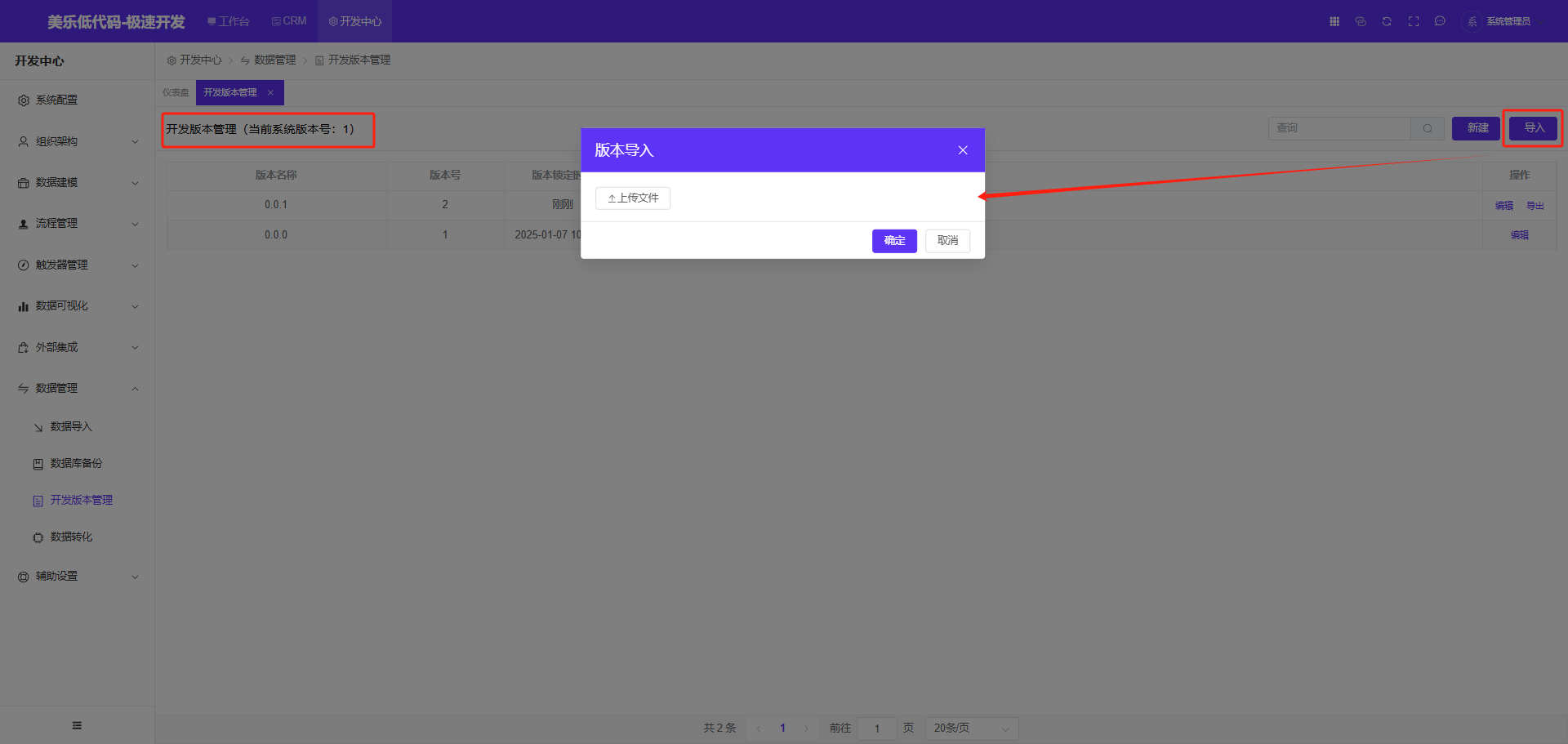Viewport: 1568px width, 744px height.
Task: Collapse the 数据管理 sidebar section
Action: click(78, 389)
